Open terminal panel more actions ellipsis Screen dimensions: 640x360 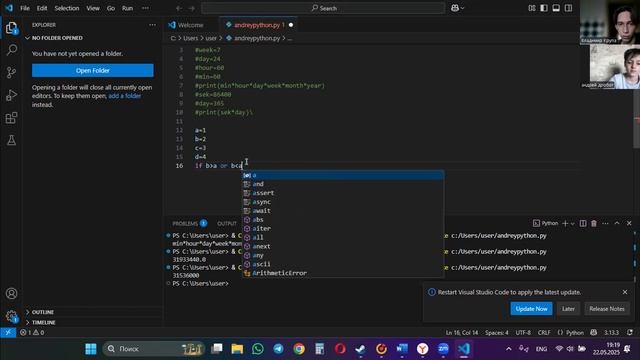[x=605, y=223]
